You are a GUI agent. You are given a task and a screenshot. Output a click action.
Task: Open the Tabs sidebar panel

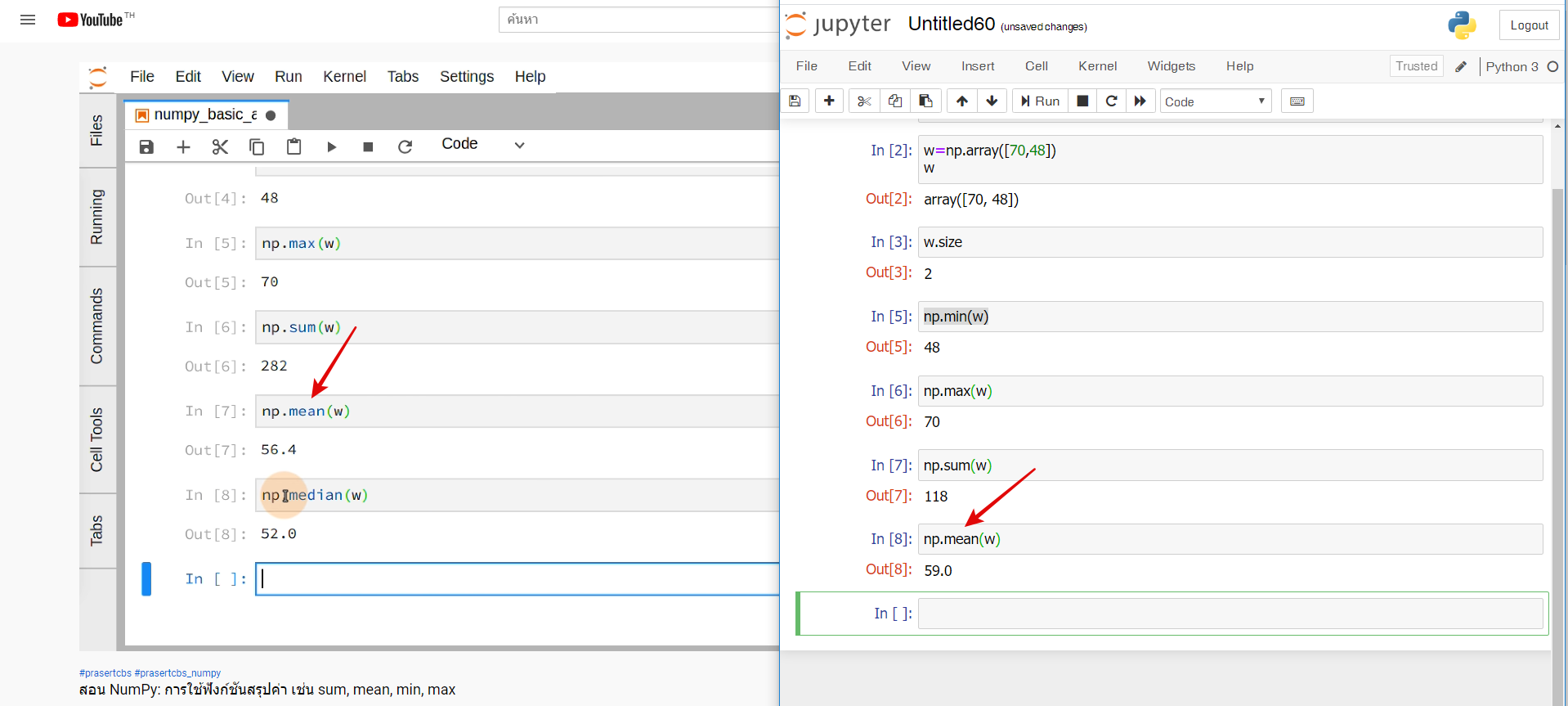[97, 530]
